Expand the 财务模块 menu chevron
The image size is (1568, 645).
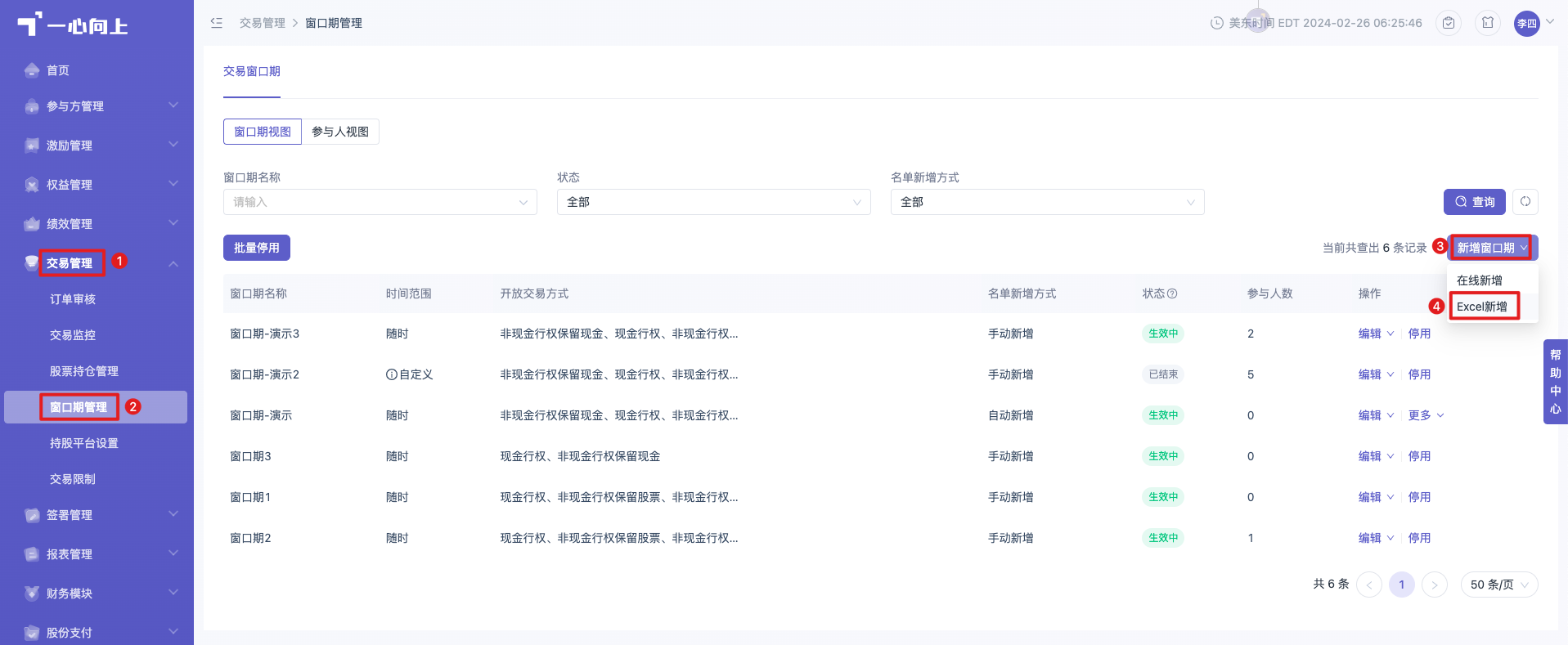[x=173, y=592]
